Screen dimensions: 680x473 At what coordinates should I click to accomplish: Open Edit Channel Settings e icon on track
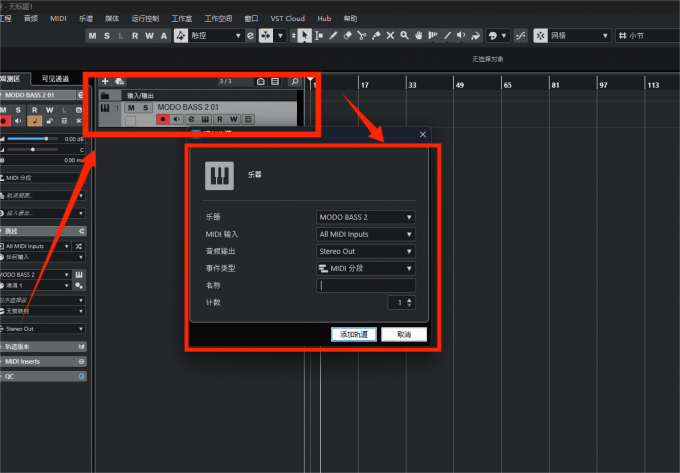(191, 119)
